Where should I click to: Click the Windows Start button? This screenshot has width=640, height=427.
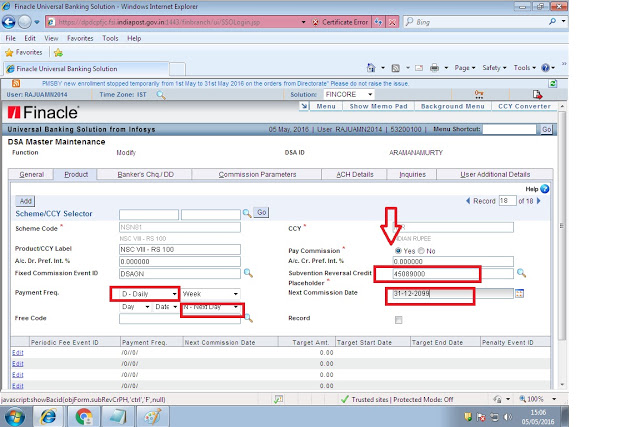[x=15, y=417]
